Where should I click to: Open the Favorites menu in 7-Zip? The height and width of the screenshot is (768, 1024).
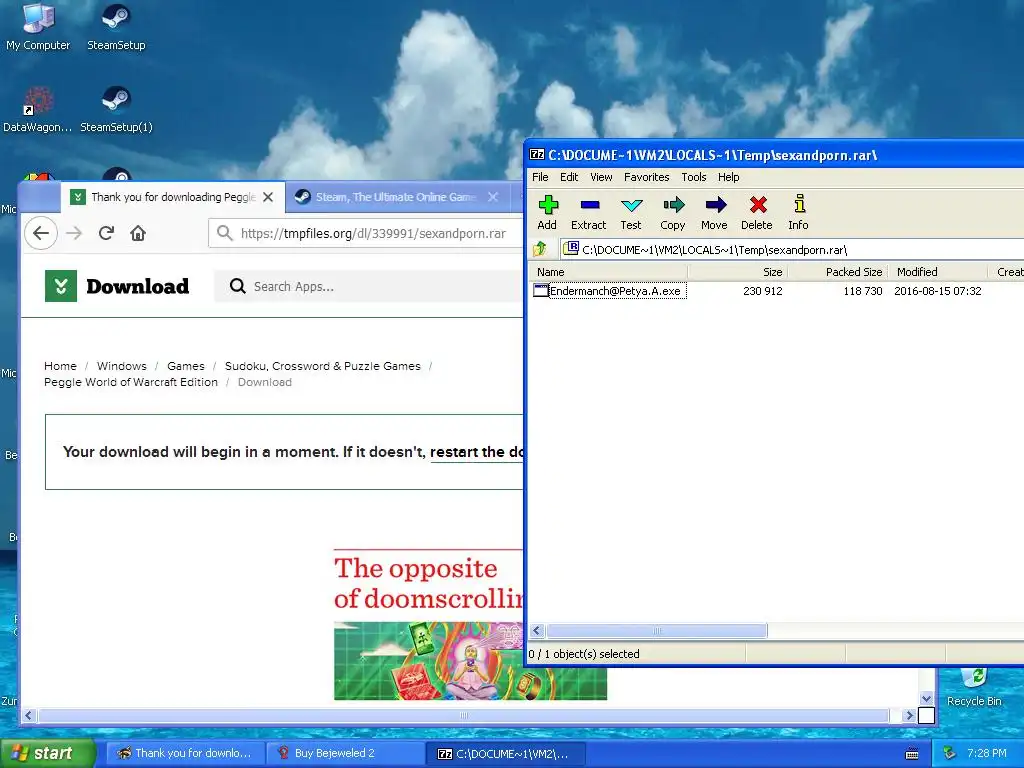(647, 177)
